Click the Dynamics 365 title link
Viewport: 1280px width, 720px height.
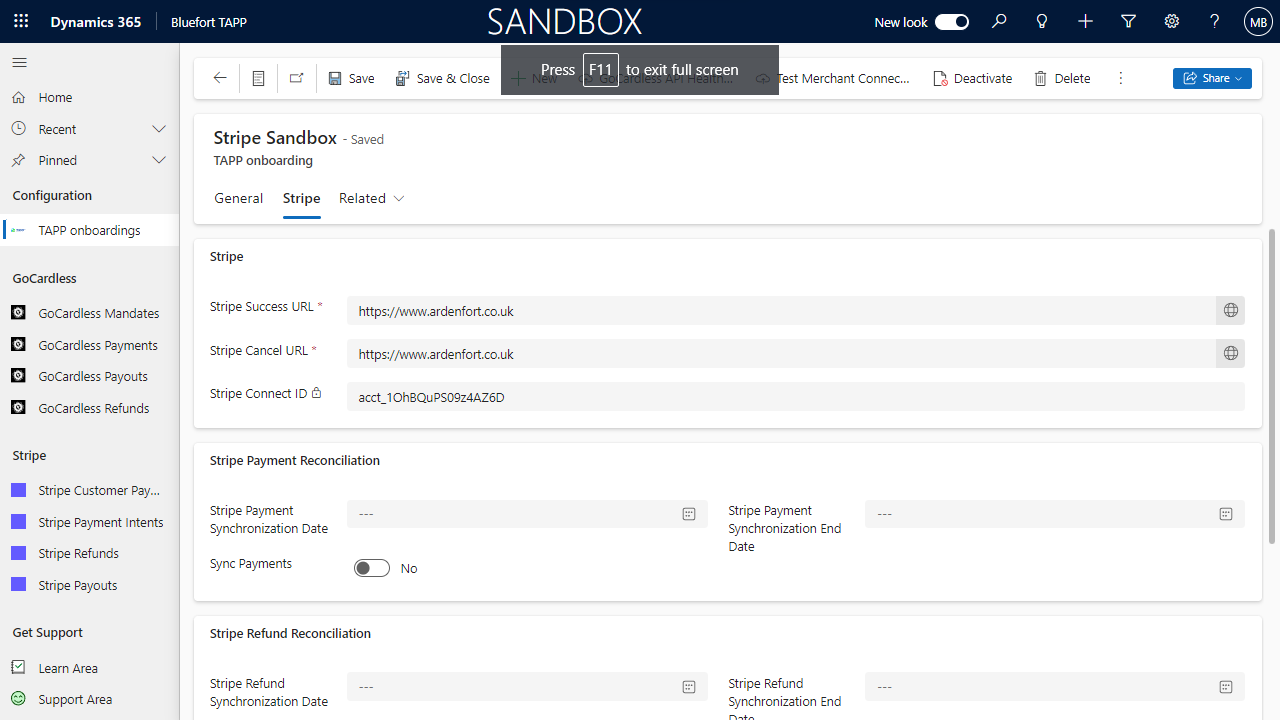(x=96, y=22)
